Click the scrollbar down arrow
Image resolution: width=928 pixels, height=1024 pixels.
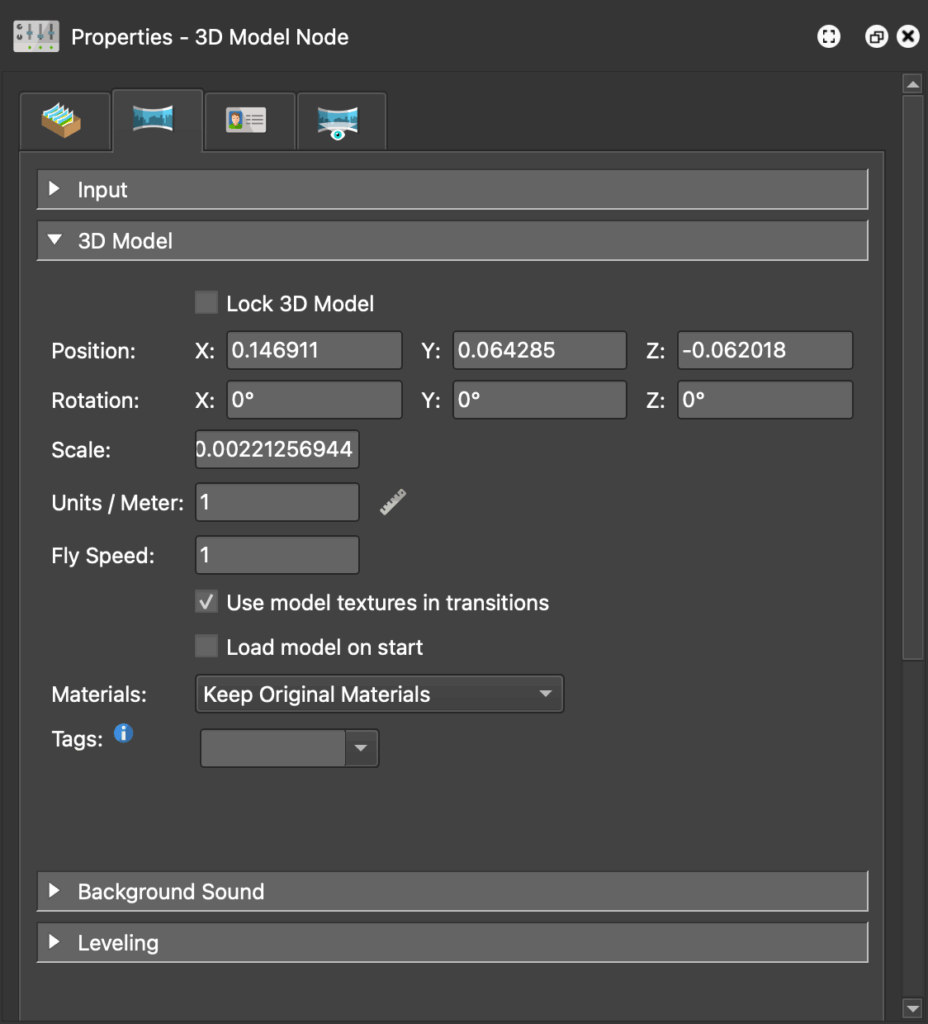coord(911,1007)
